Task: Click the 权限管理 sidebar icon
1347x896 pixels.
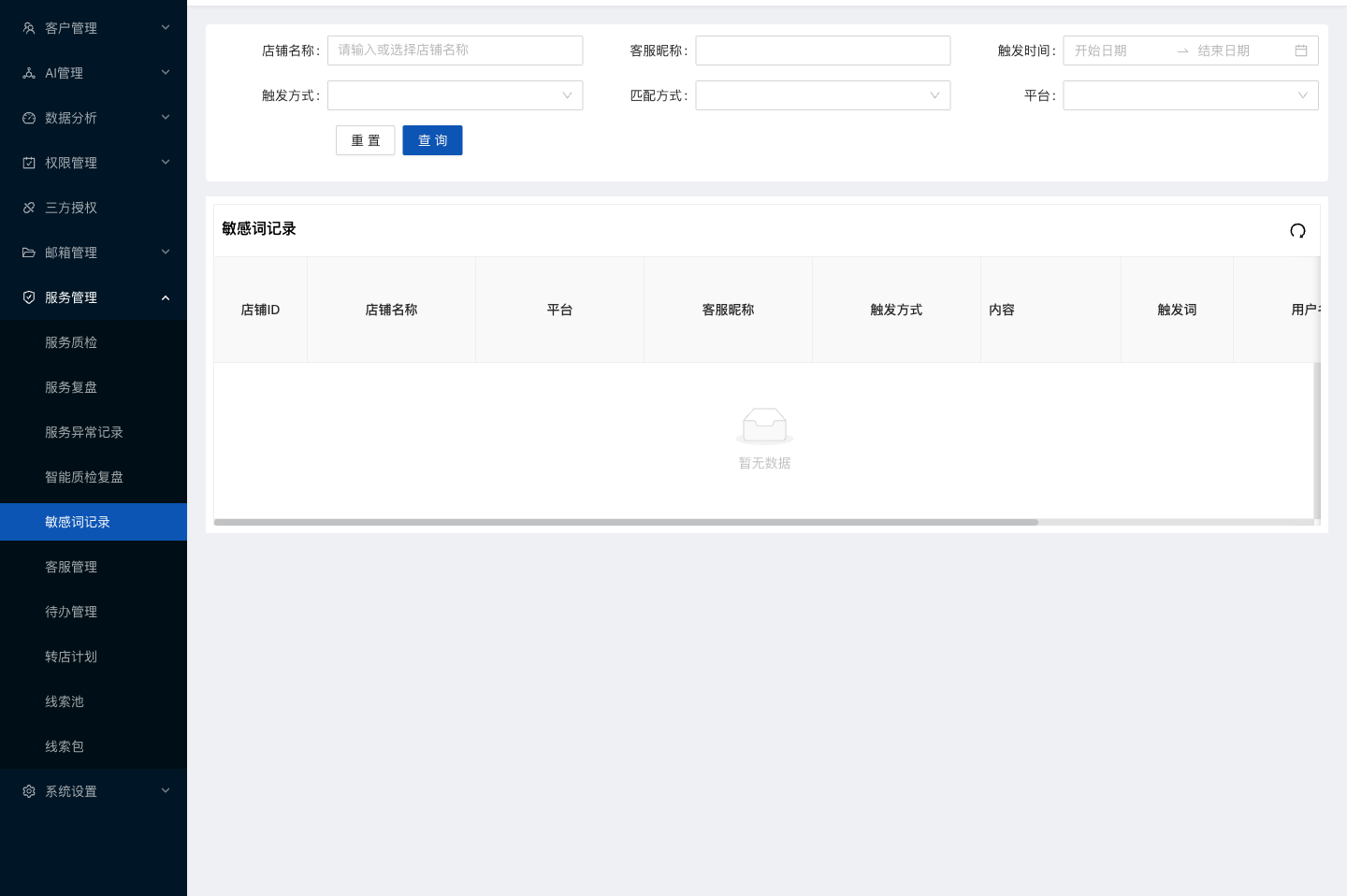Action: [x=29, y=163]
